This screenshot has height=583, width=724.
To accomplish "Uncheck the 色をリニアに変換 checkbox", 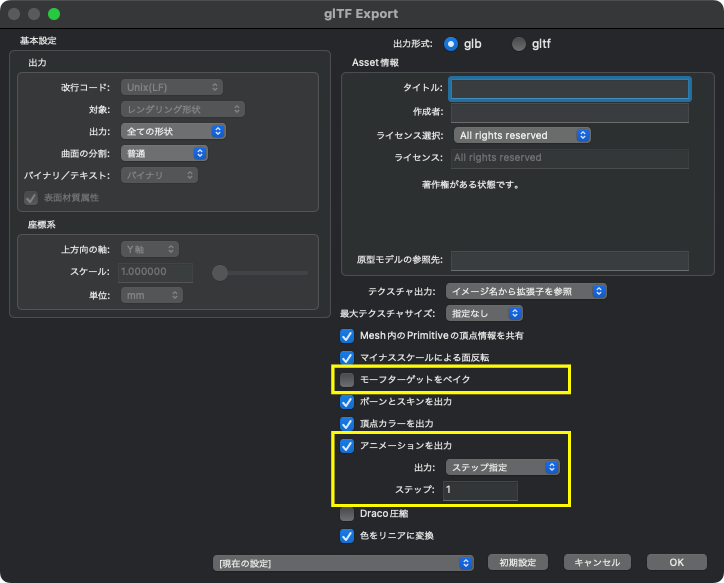I will click(347, 536).
